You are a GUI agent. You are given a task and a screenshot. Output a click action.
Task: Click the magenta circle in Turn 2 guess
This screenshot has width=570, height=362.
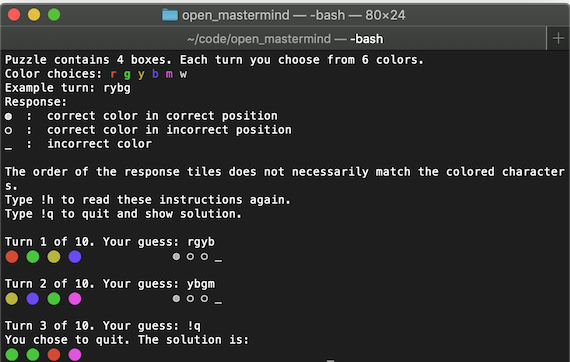pos(75,299)
